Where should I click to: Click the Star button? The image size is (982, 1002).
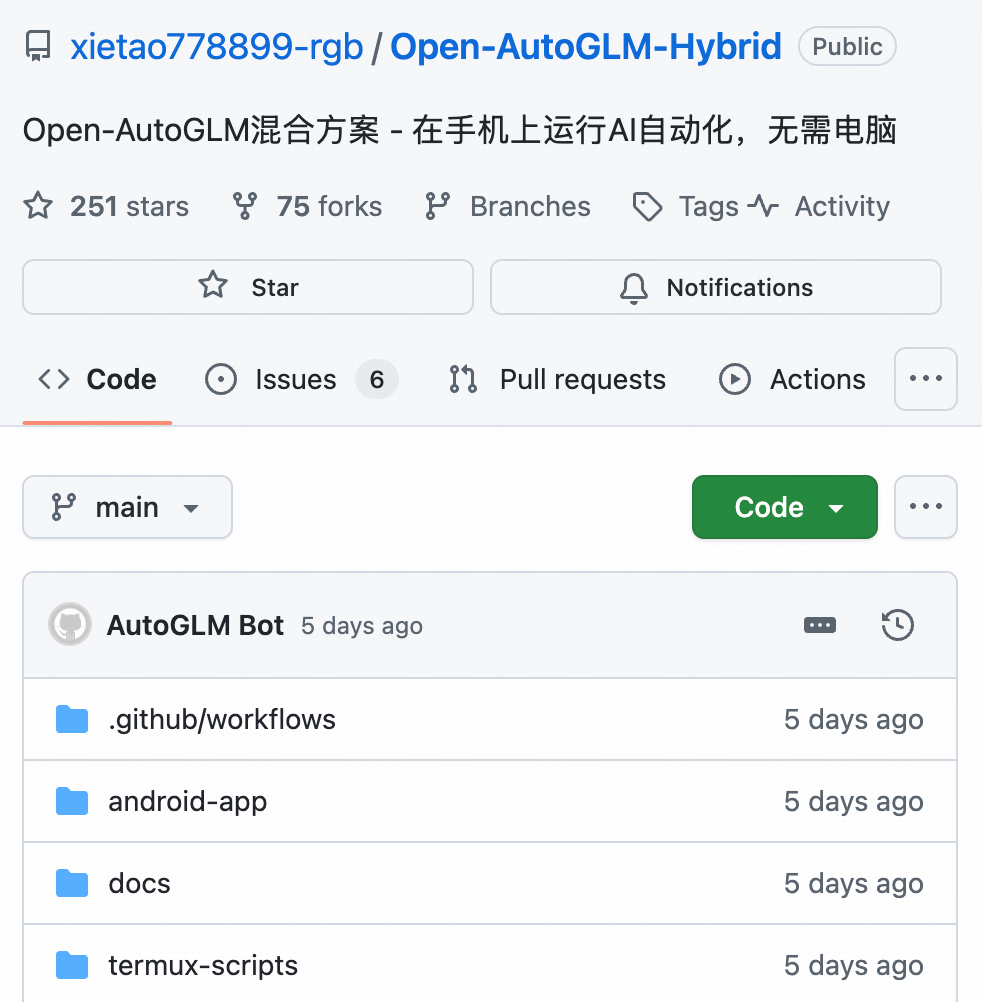[247, 288]
